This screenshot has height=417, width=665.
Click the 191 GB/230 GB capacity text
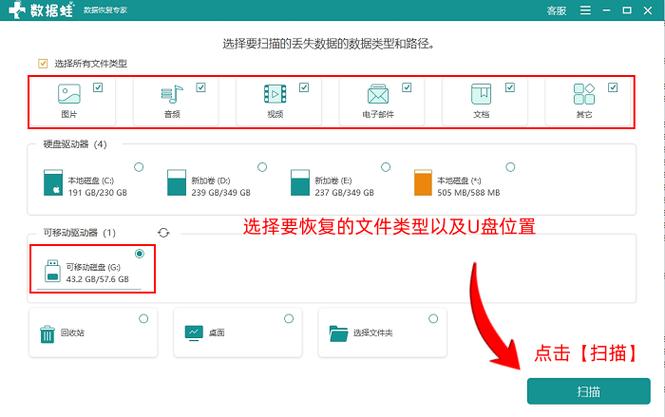(x=98, y=193)
